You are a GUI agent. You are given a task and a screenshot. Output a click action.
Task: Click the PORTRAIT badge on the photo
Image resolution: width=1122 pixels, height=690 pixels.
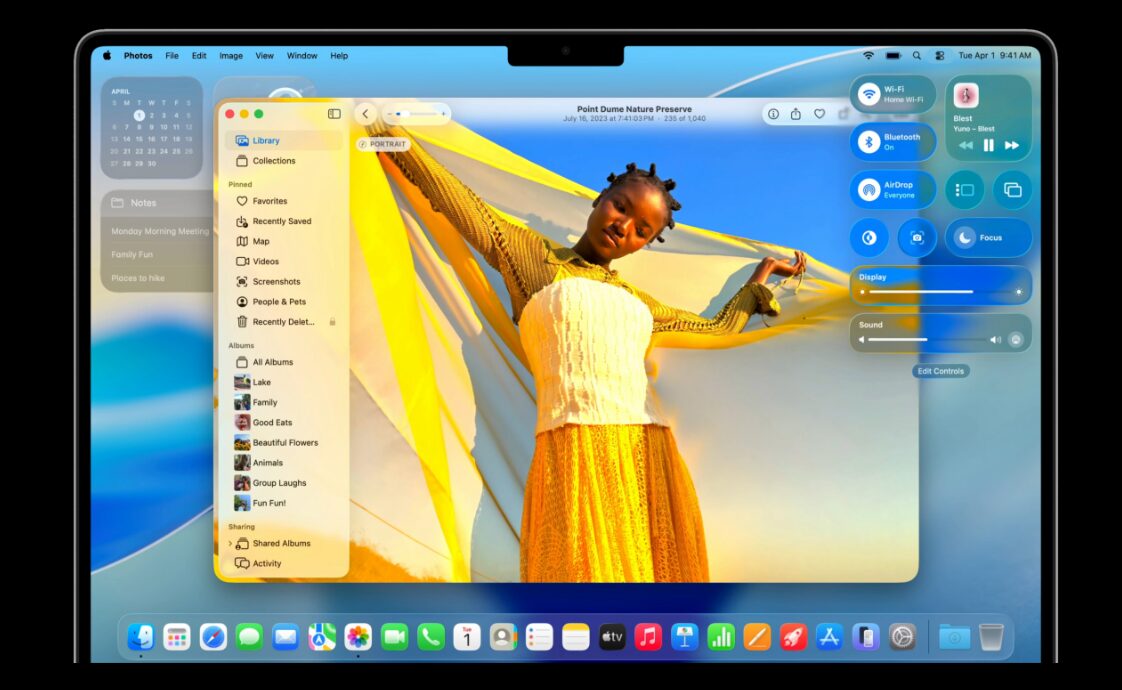[383, 144]
